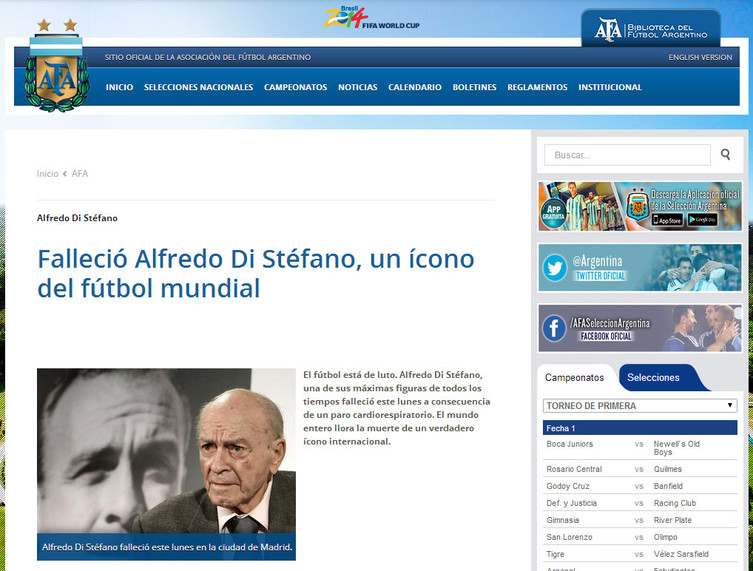
Task: Switch to the Selecciones tab
Action: coord(653,377)
